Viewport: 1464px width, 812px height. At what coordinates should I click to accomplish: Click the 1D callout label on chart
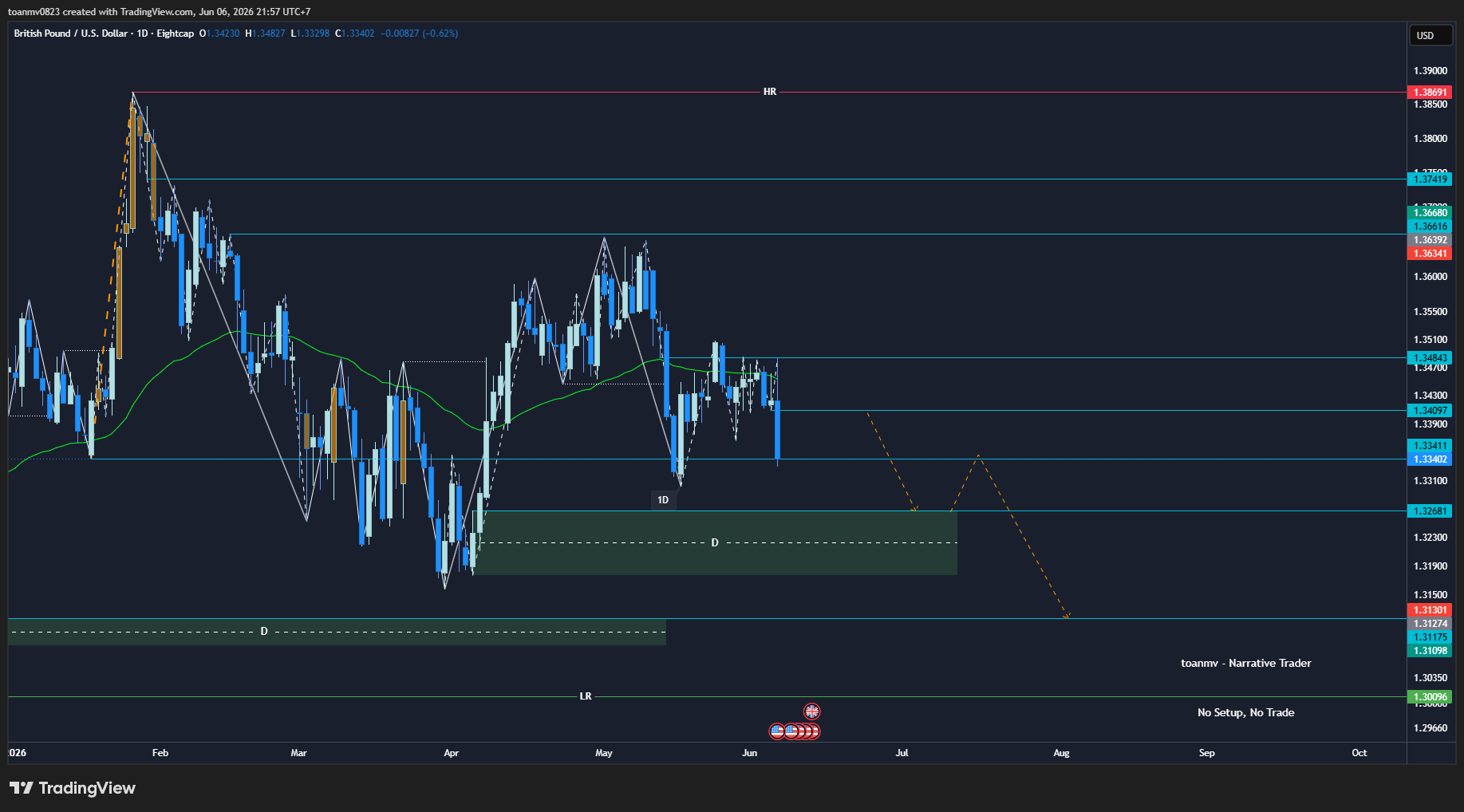tap(663, 500)
